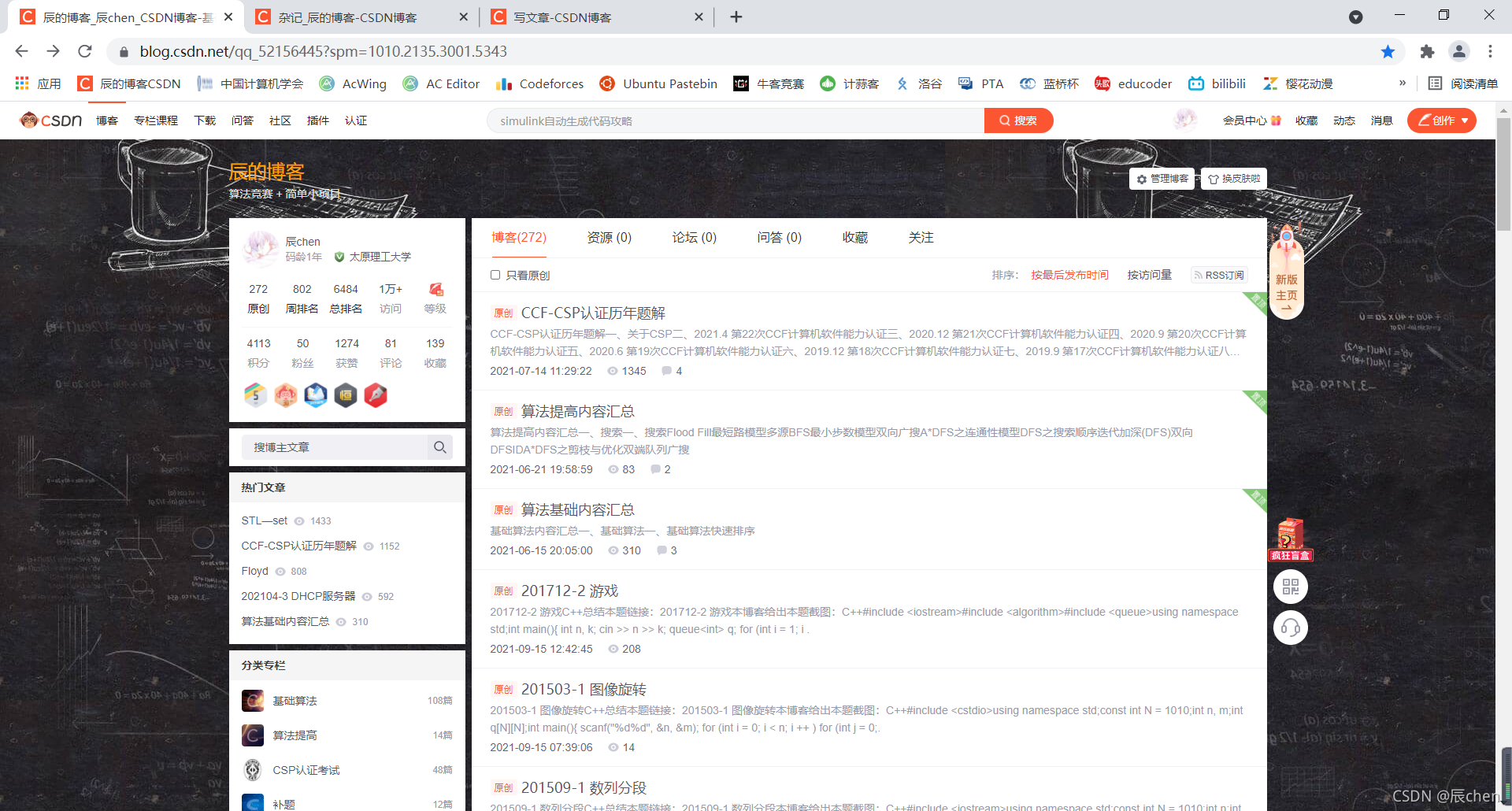Open article 201712-2 游戏
Screen dimensions: 1512x811
click(x=569, y=591)
